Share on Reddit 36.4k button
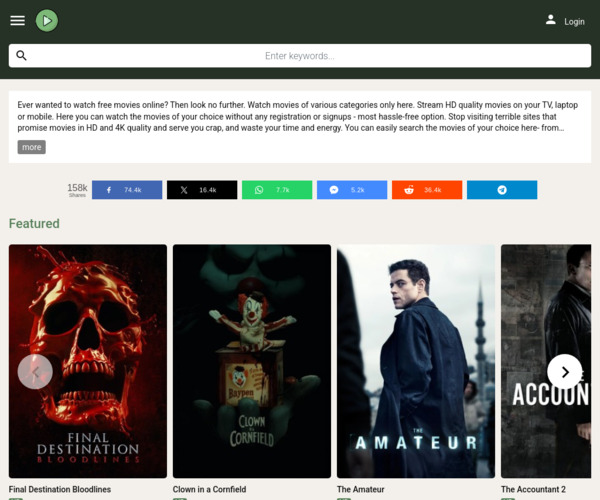Screen dimensions: 600x500 click(x=427, y=190)
